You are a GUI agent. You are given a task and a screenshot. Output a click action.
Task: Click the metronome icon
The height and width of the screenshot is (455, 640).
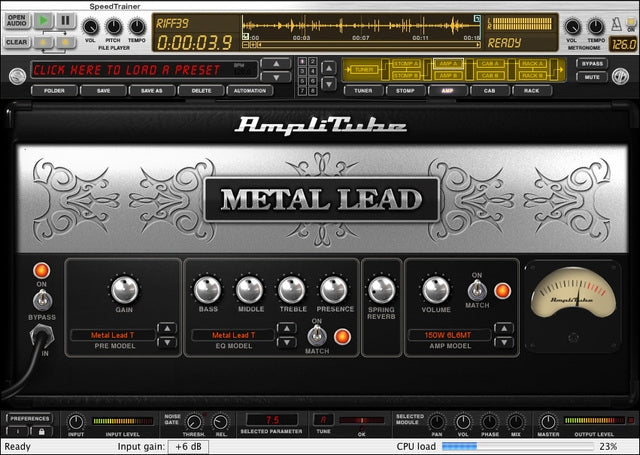[x=617, y=24]
